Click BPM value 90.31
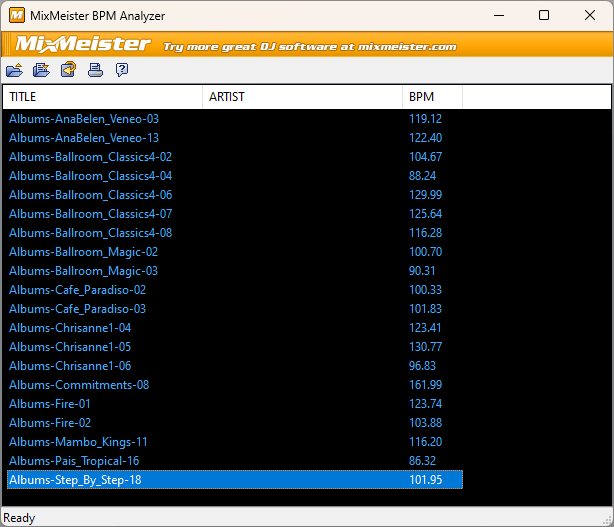This screenshot has height=527, width=614. (x=422, y=271)
